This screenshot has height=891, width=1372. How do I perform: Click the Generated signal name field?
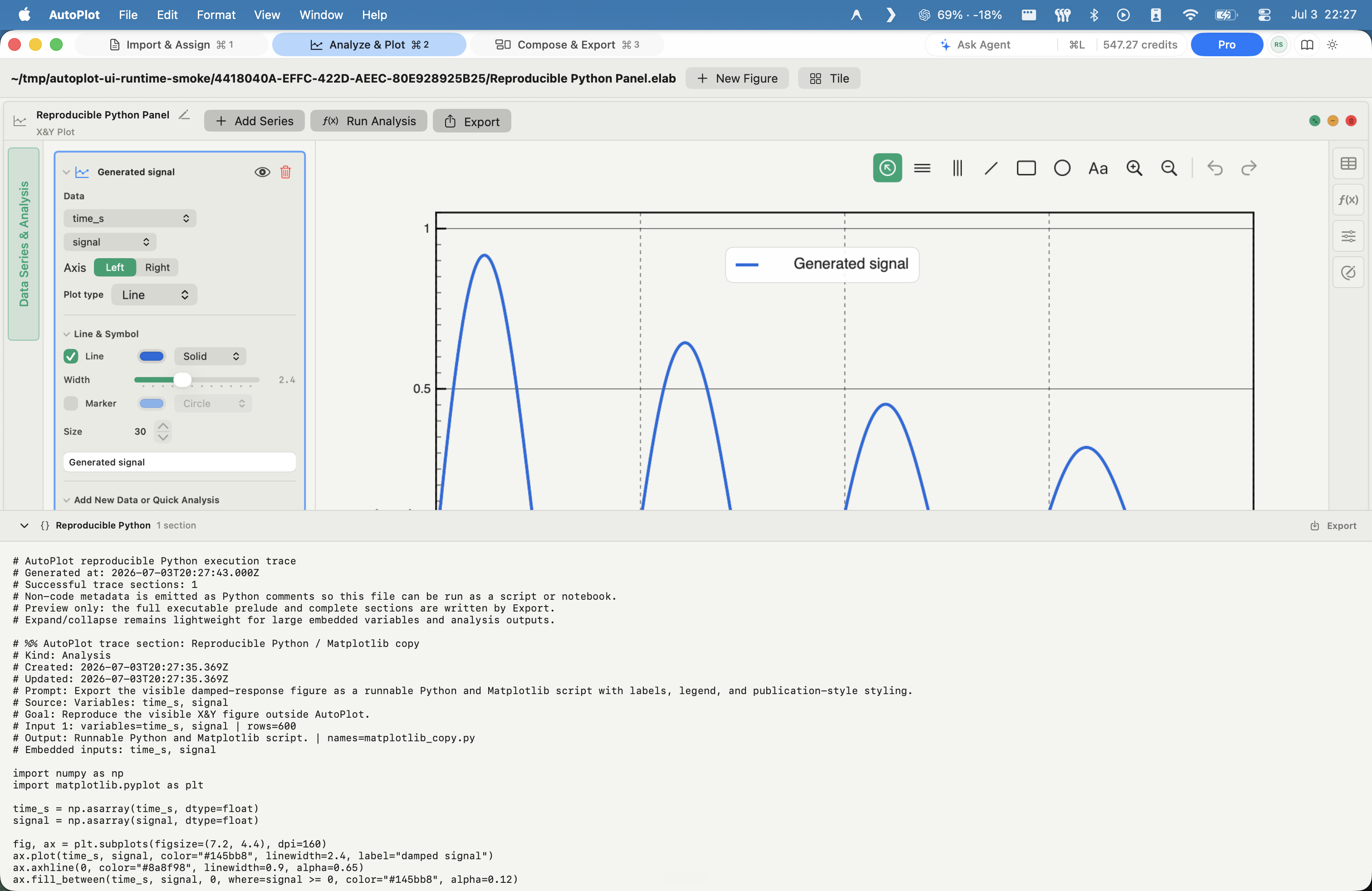pyautogui.click(x=180, y=462)
